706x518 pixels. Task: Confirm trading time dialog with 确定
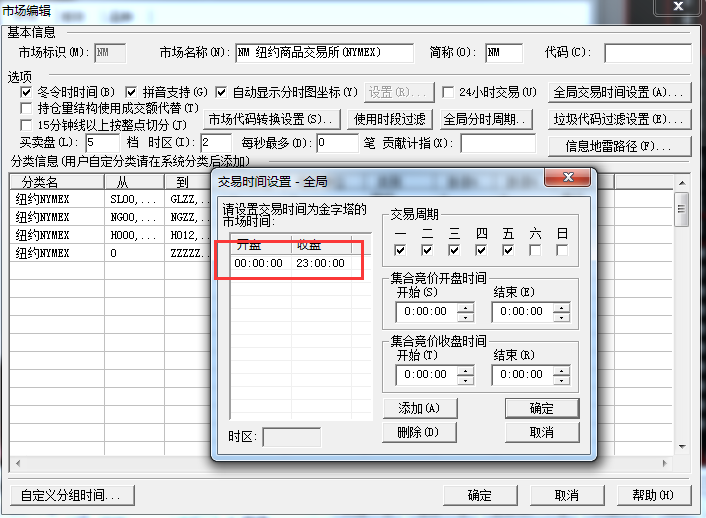point(542,409)
